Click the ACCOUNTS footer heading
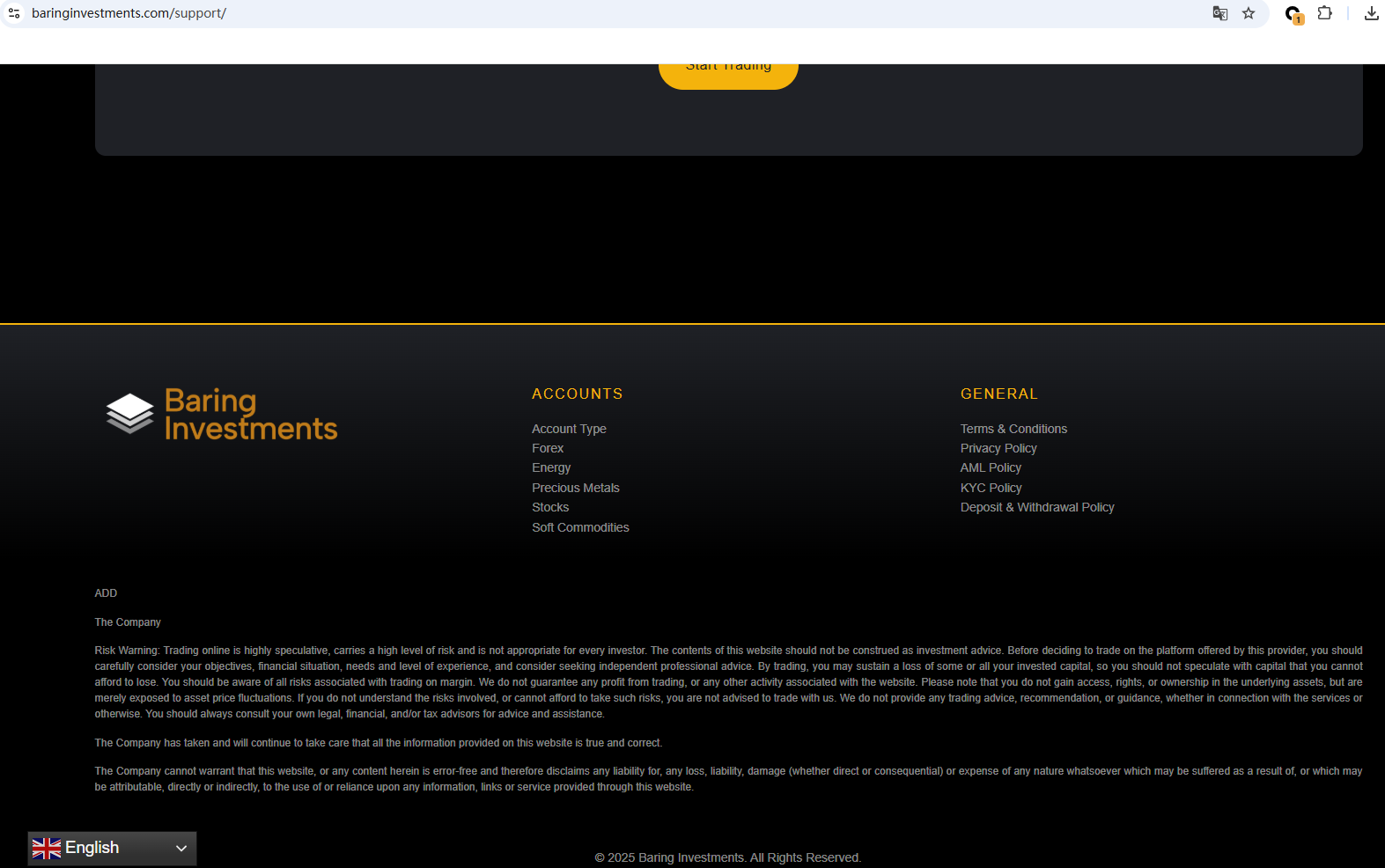This screenshot has height=868, width=1385. point(578,394)
